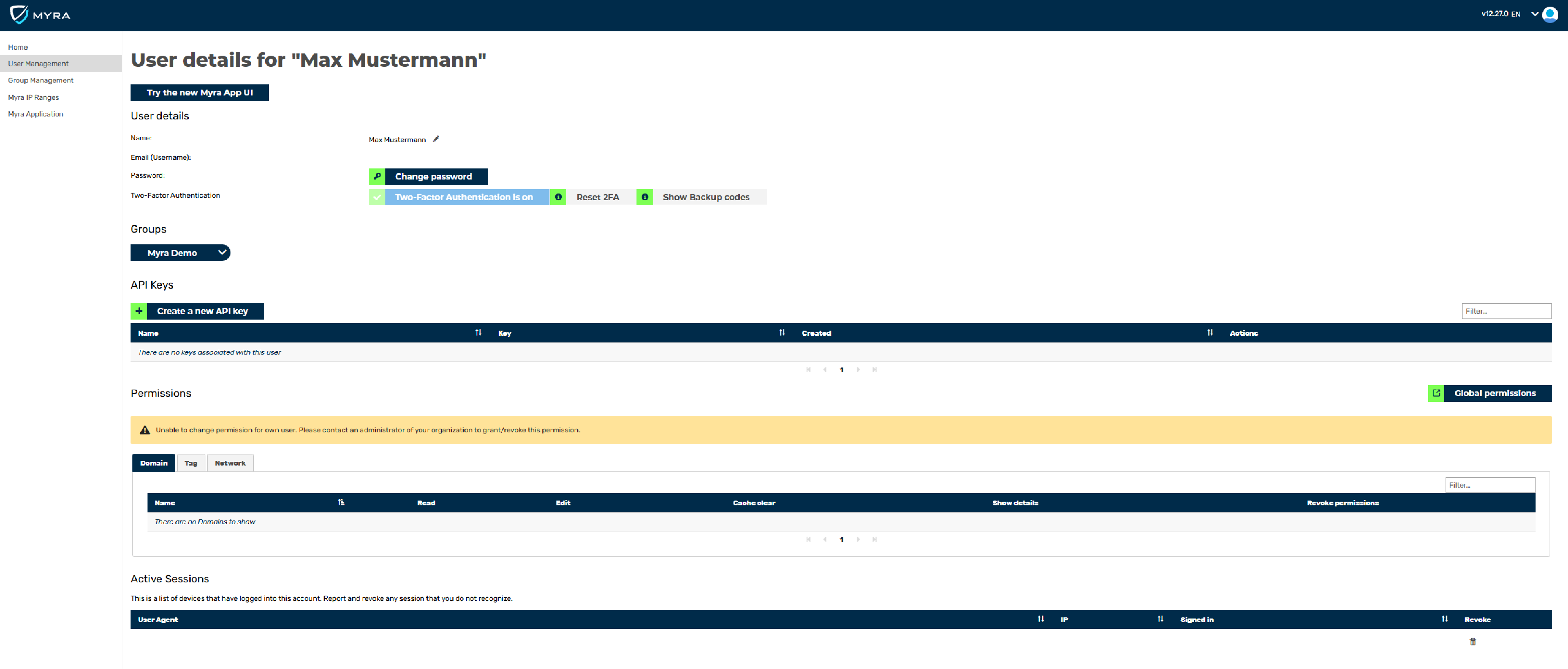The height and width of the screenshot is (669, 1568).
Task: Click the EN language label
Action: coord(1516,13)
